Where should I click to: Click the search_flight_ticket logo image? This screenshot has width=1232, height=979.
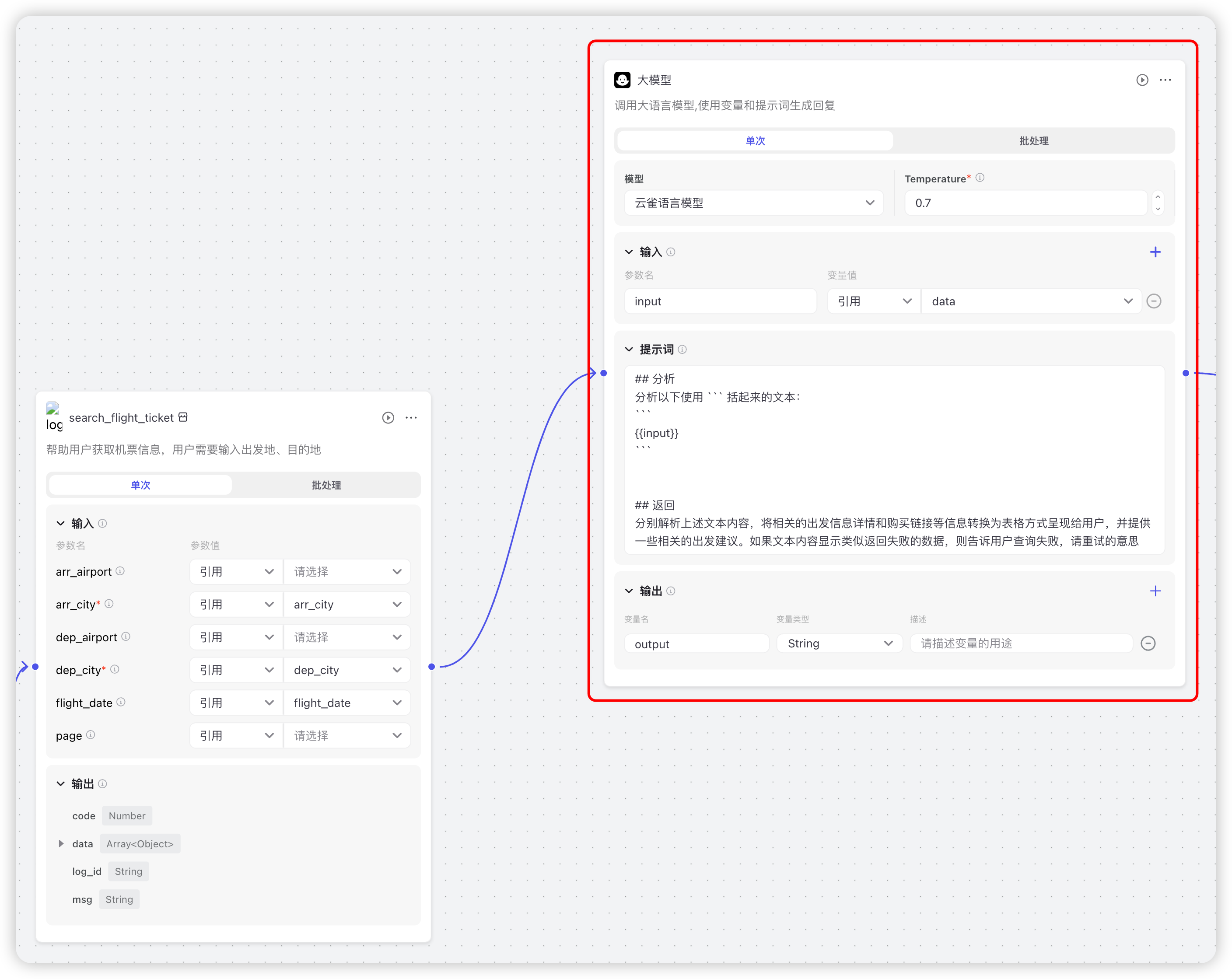[54, 416]
